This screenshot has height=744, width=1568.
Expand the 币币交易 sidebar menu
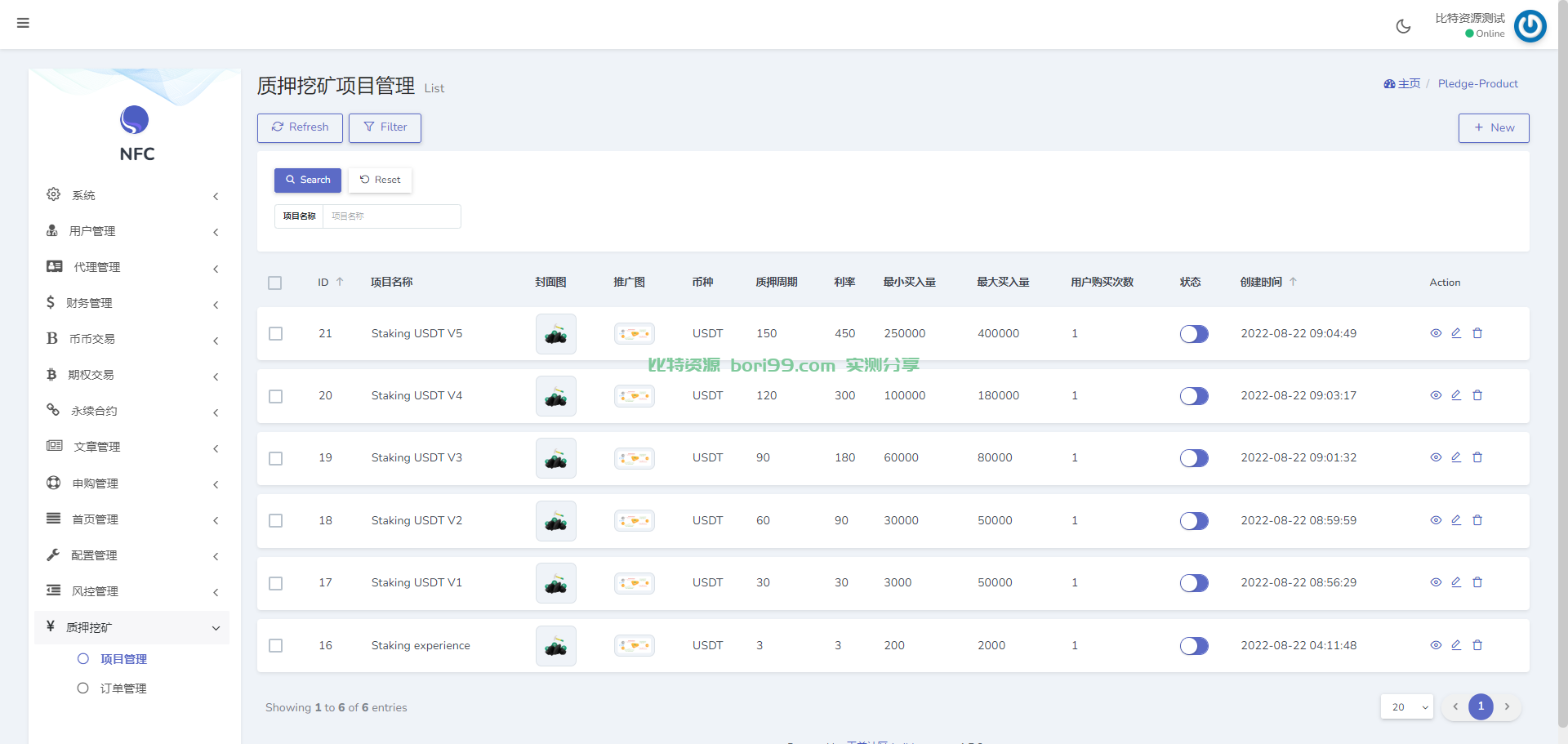(132, 339)
